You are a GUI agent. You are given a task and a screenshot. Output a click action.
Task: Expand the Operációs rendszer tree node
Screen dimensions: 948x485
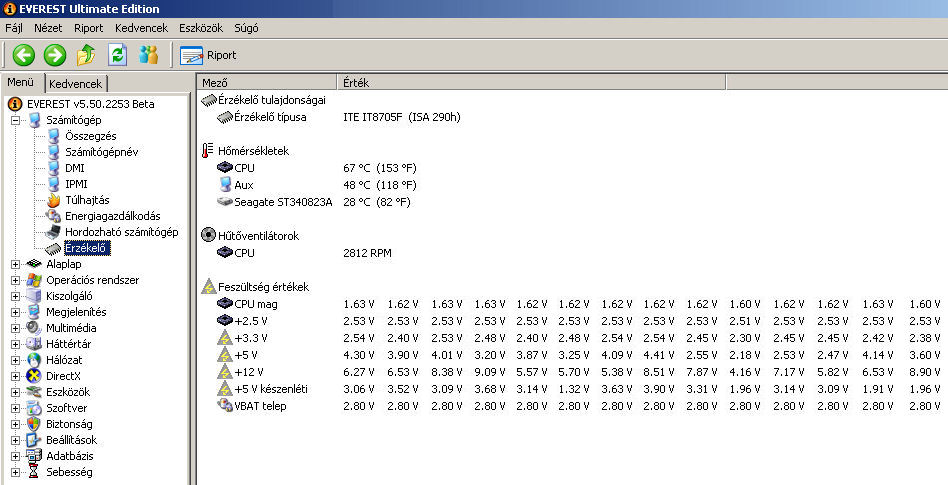(15, 280)
